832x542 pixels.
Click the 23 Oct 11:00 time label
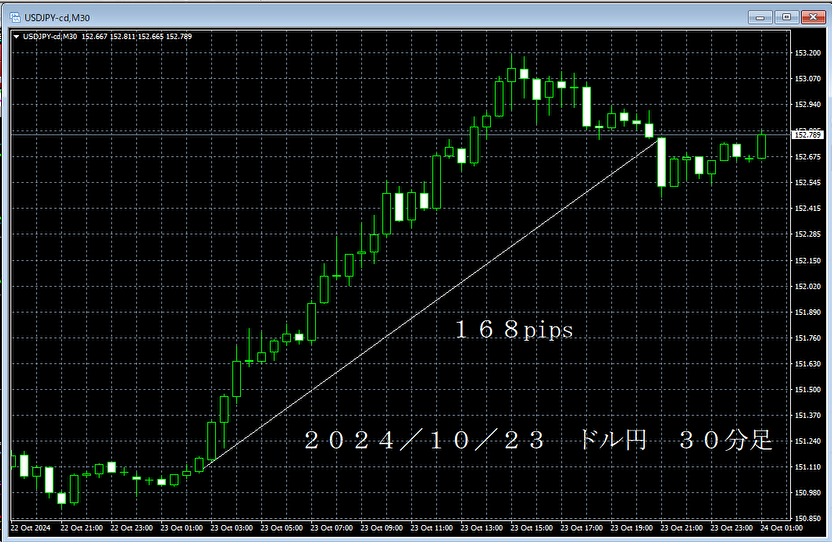pyautogui.click(x=431, y=528)
